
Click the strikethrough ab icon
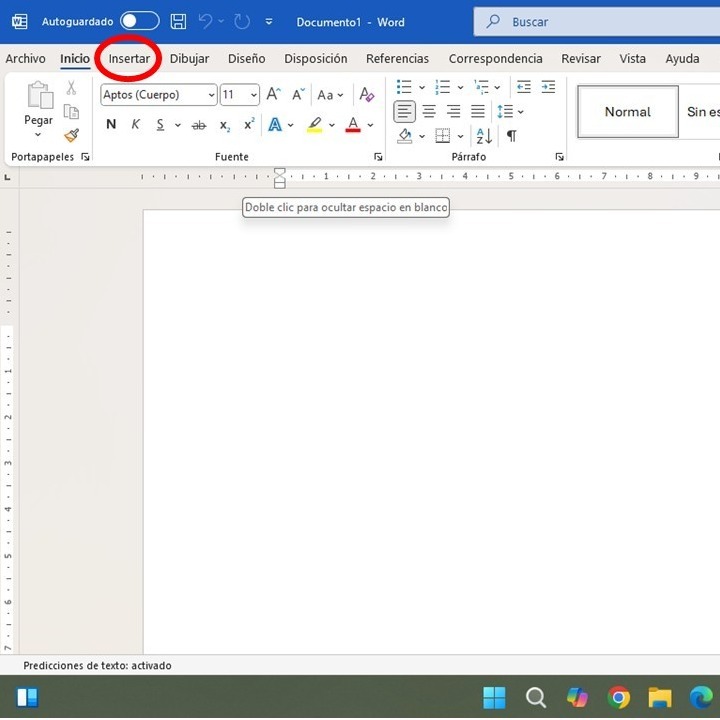198,125
